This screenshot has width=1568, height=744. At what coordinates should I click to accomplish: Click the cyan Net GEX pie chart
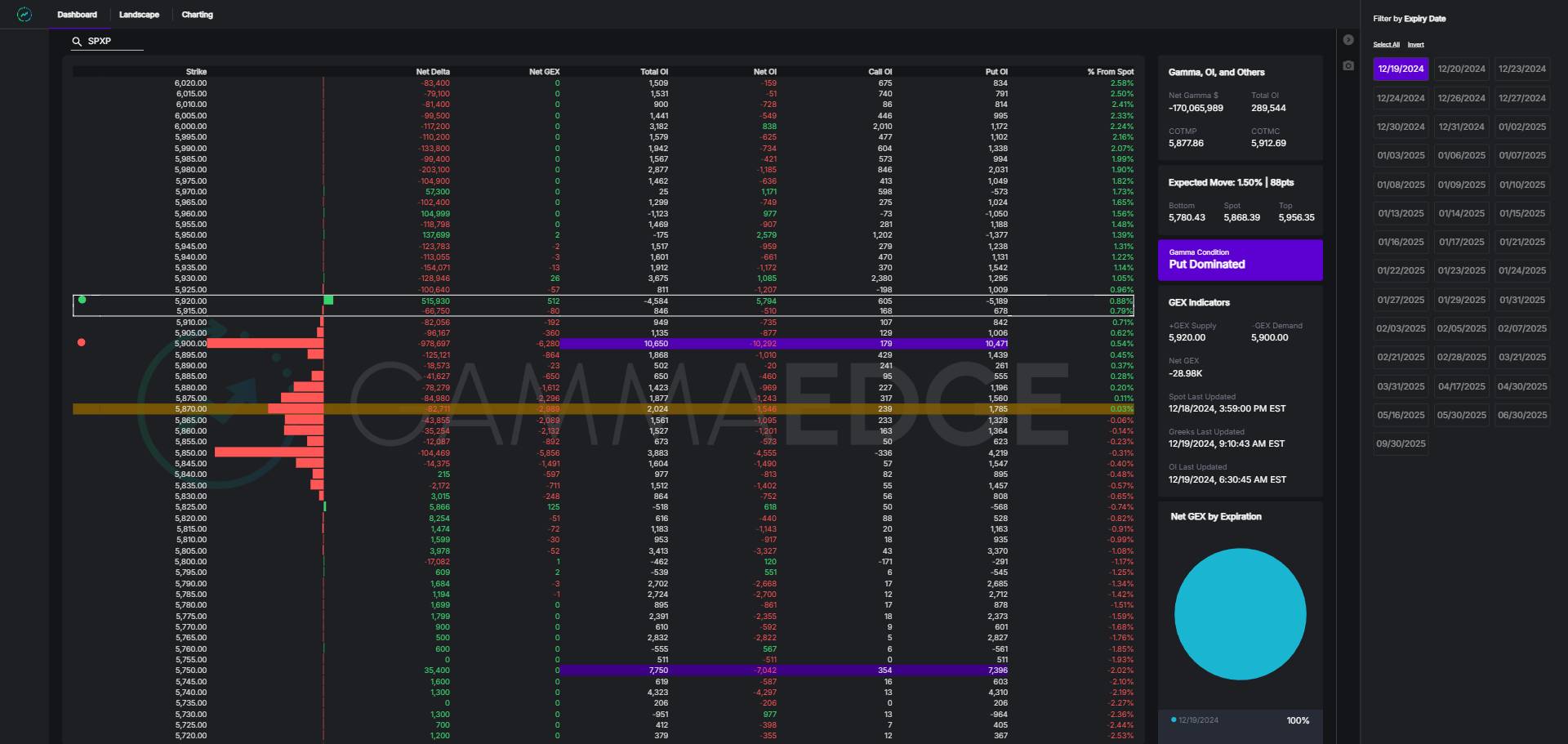pos(1240,614)
